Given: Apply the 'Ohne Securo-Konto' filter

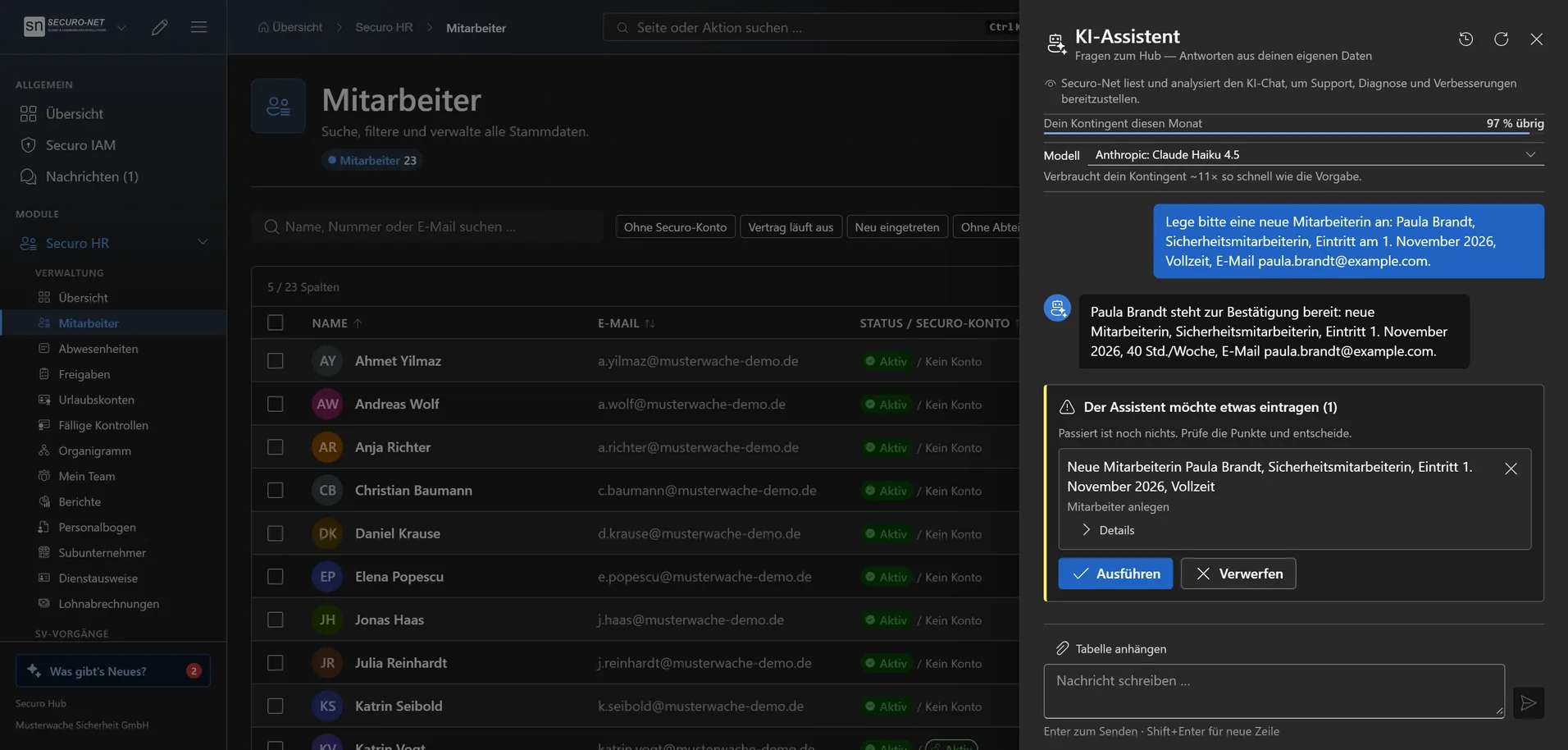Looking at the screenshot, I should [675, 226].
